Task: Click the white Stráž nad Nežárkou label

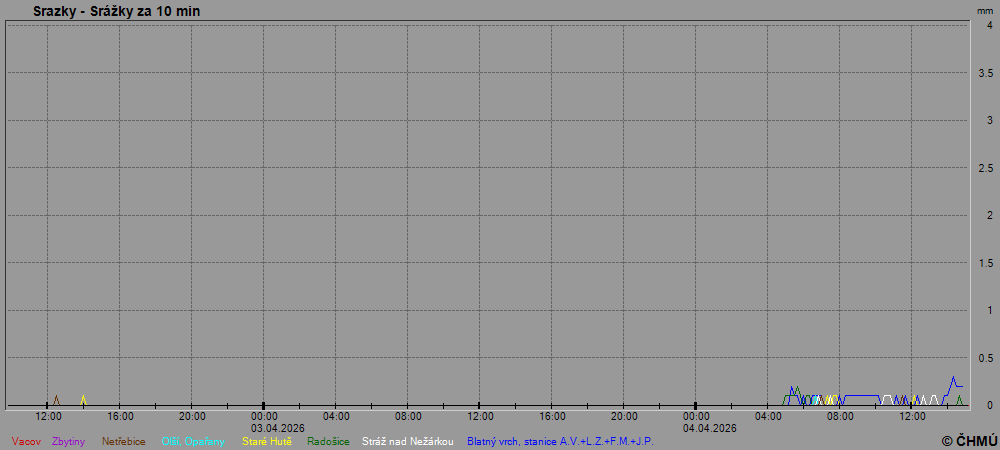Action: tap(408, 441)
